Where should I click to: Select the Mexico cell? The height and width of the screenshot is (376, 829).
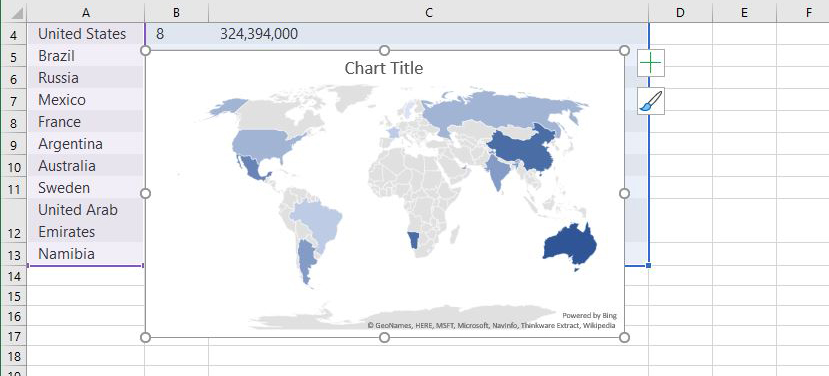(86, 100)
